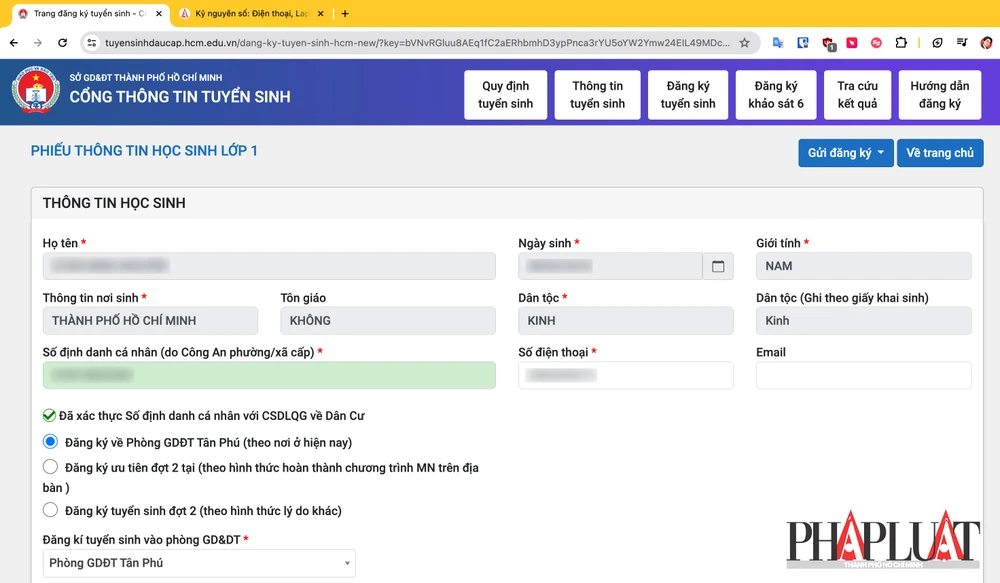Viewport: 1000px width, 583px height.
Task: Open the date picker calendar icon
Action: [718, 266]
